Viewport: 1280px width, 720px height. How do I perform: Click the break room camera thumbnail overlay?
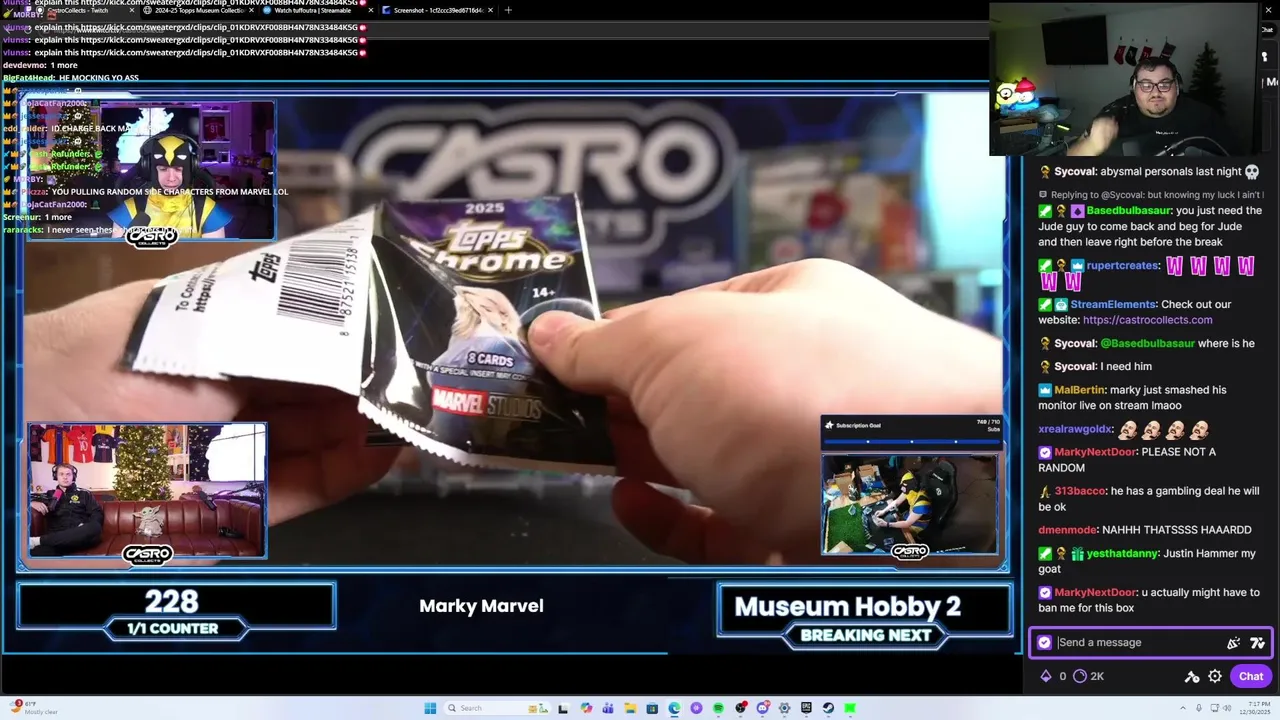(x=909, y=504)
